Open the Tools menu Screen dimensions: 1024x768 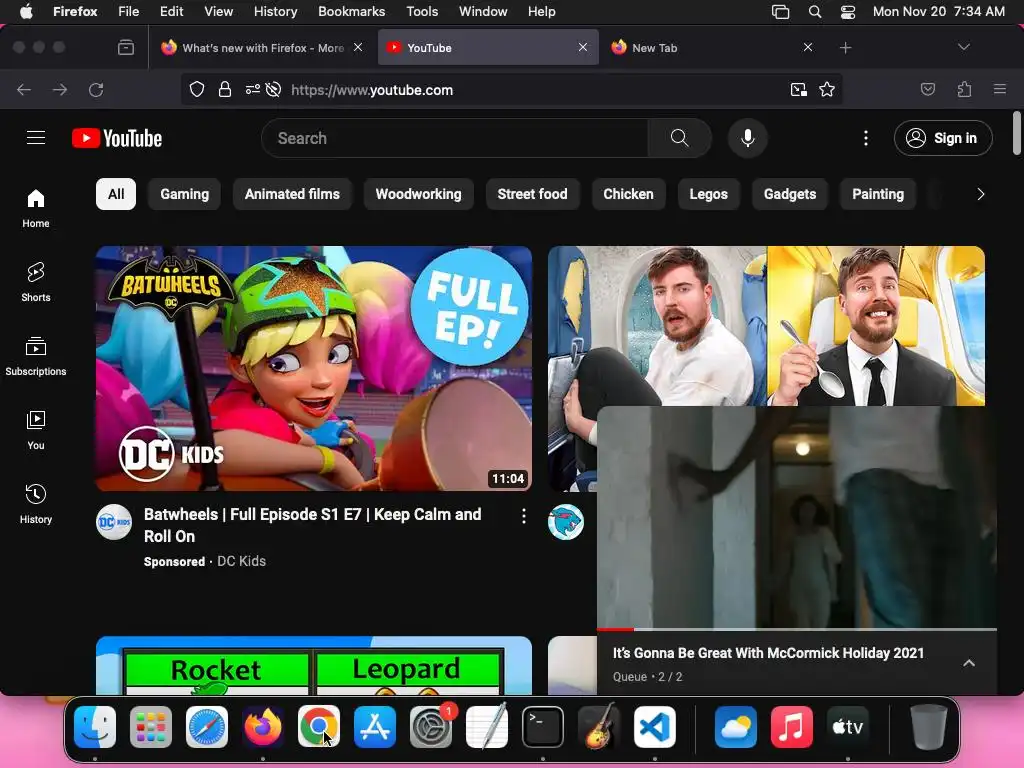click(x=422, y=12)
